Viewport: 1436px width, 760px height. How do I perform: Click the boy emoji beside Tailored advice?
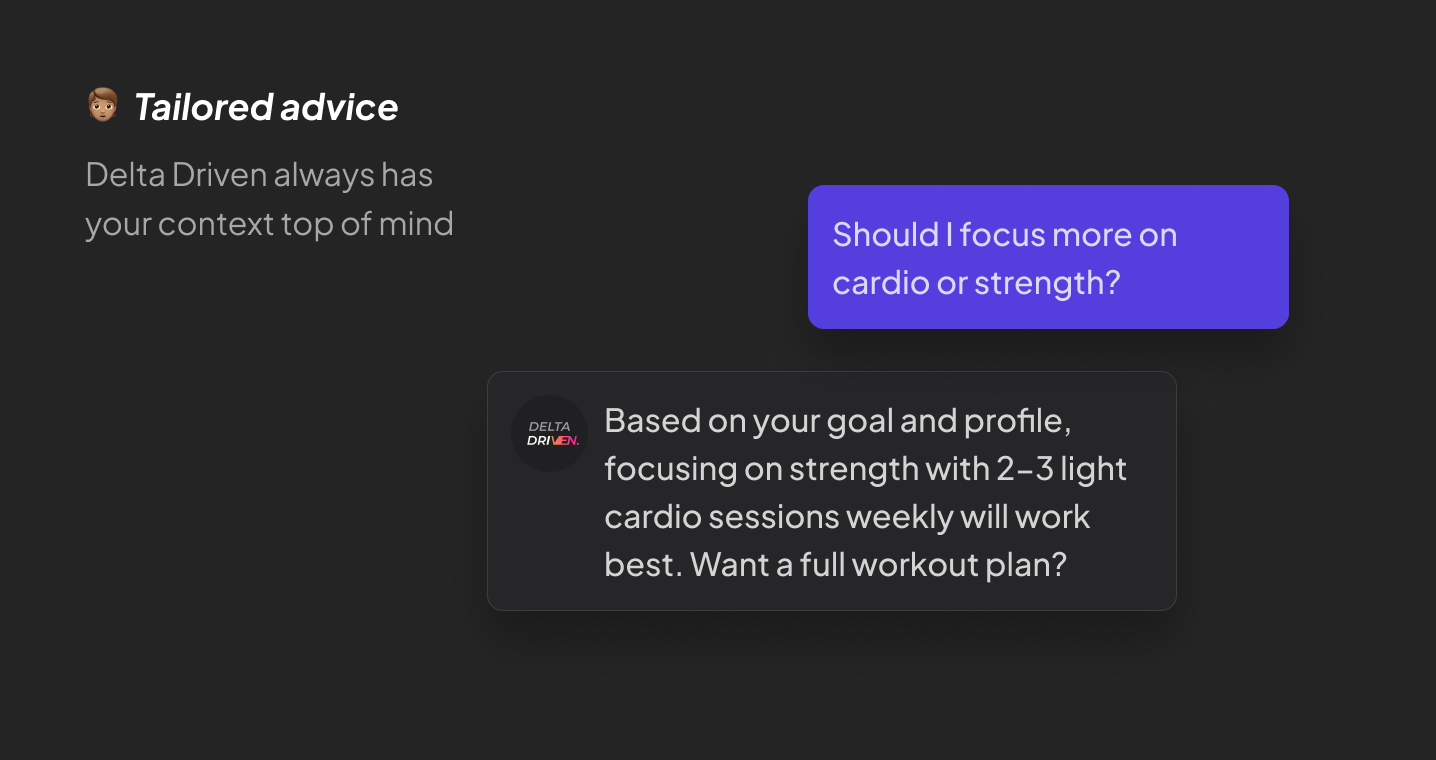[103, 105]
